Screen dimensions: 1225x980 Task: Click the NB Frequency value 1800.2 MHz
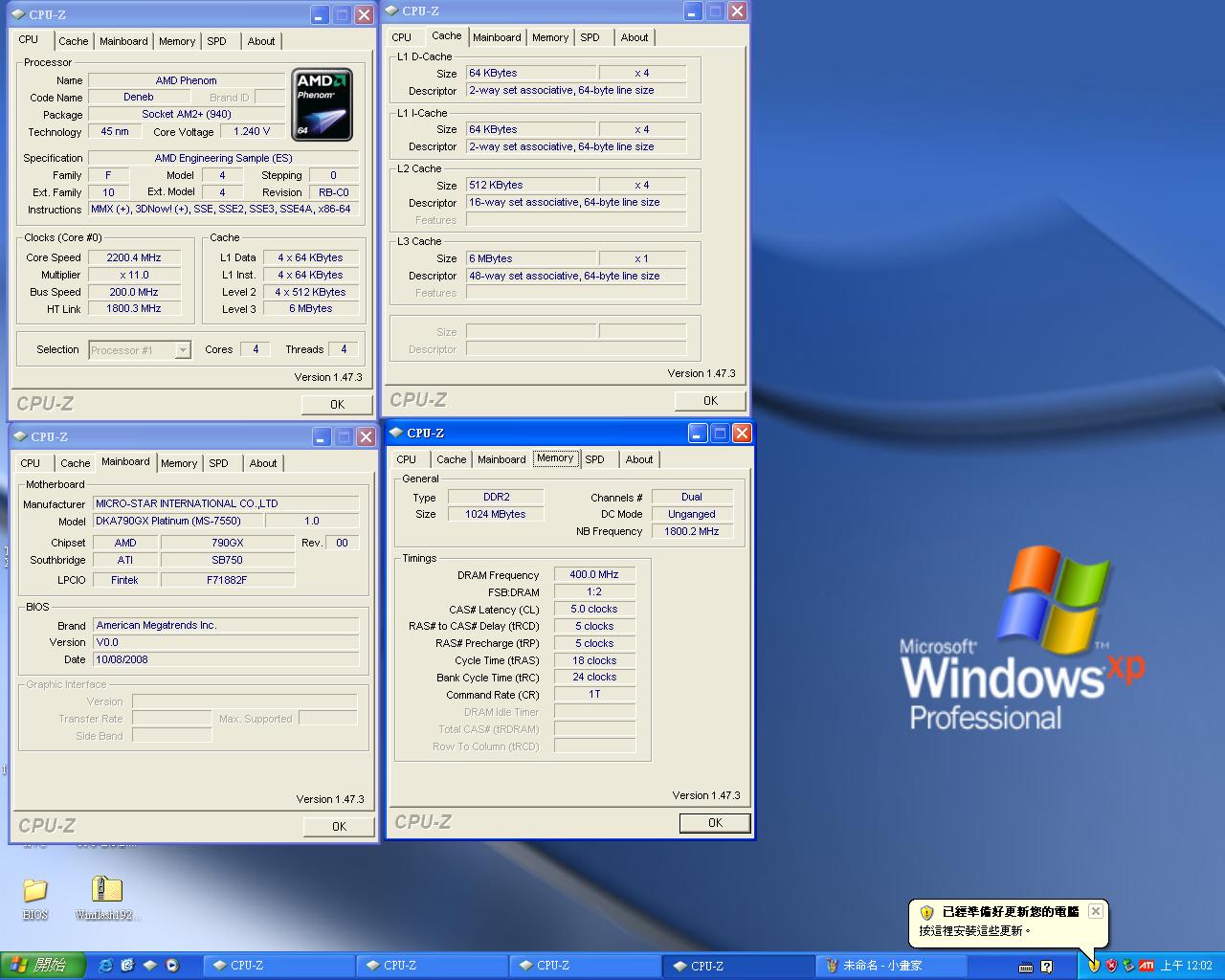point(692,531)
